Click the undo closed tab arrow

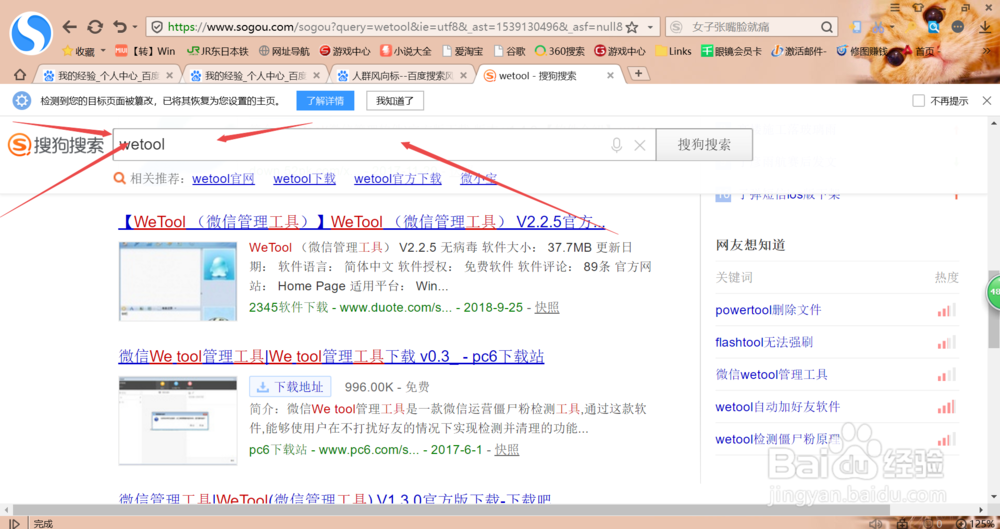coord(120,27)
